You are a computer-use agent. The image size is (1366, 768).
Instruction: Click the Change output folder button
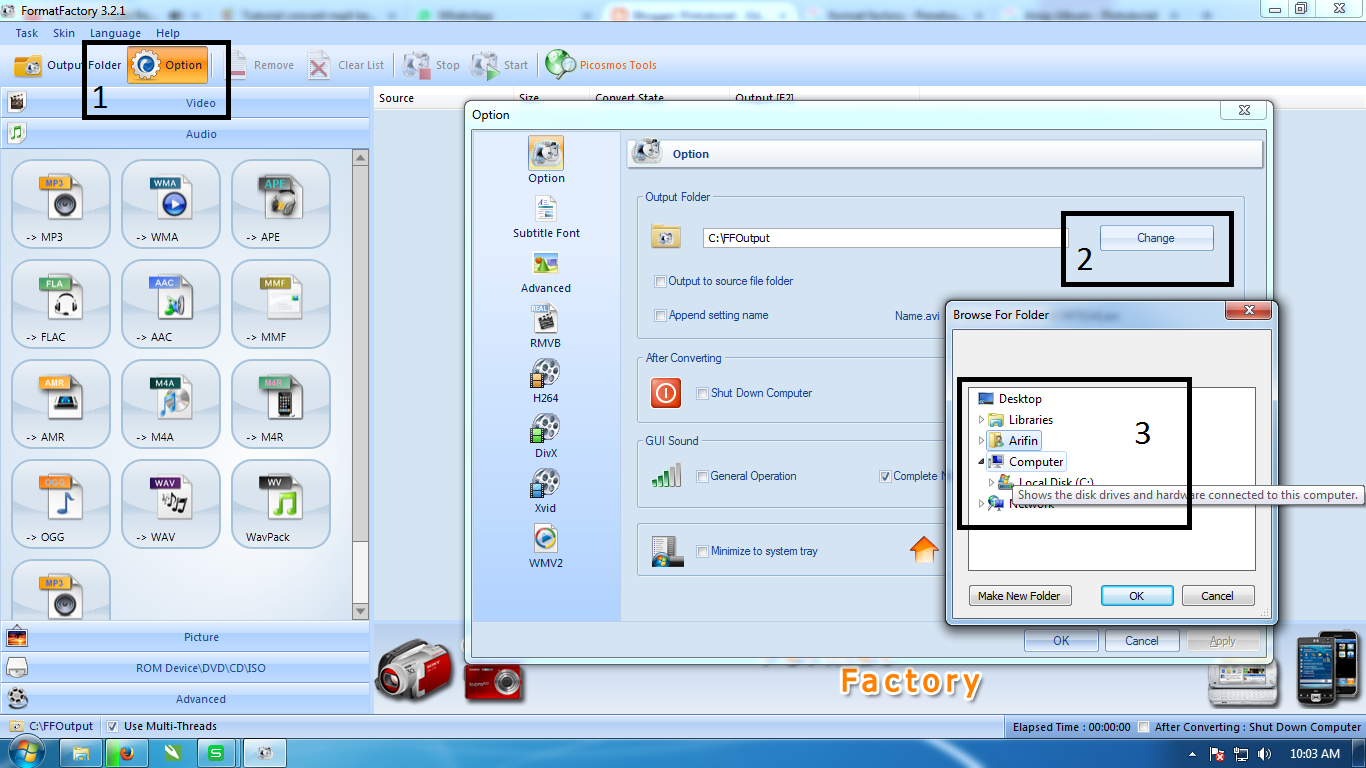pos(1156,238)
